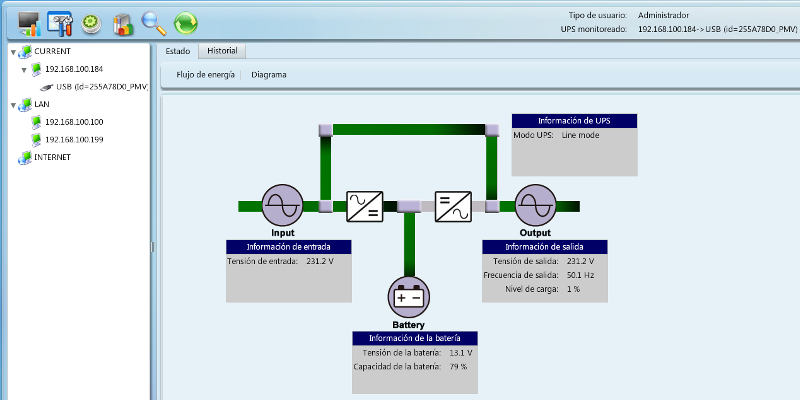Click the computer icon beside 192.168.100.184
Viewport: 800px width, 400px height.
click(x=36, y=69)
